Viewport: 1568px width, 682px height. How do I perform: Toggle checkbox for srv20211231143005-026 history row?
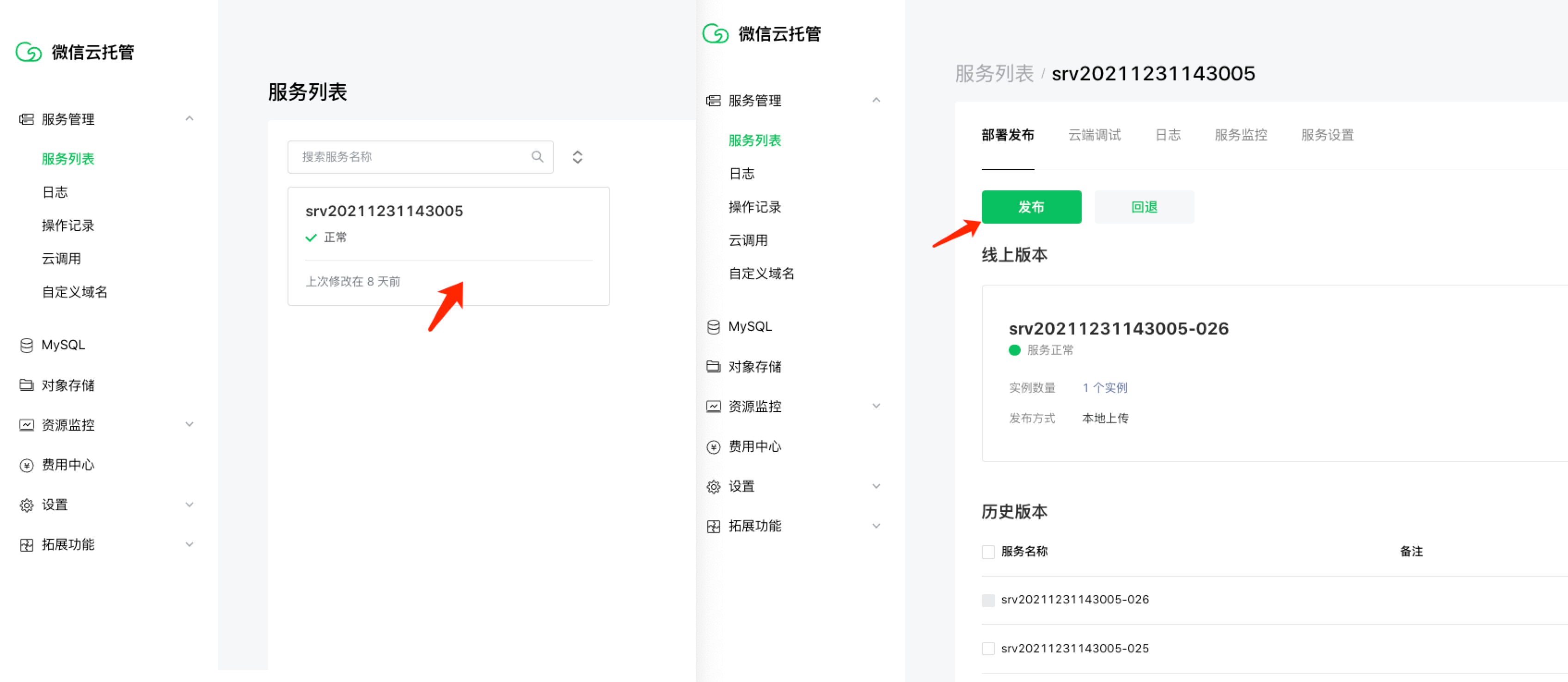[988, 601]
